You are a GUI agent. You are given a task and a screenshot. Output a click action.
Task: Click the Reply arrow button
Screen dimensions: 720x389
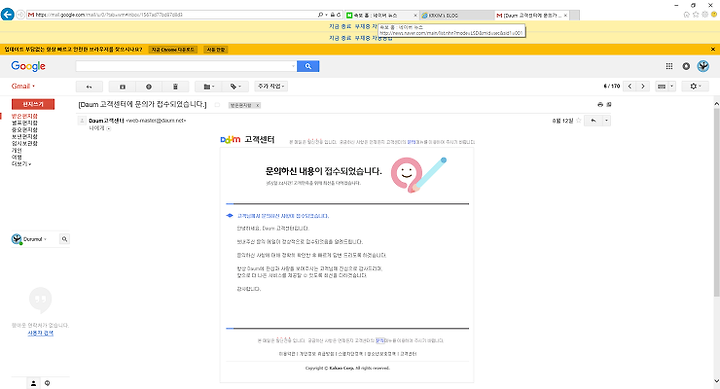pyautogui.click(x=593, y=121)
